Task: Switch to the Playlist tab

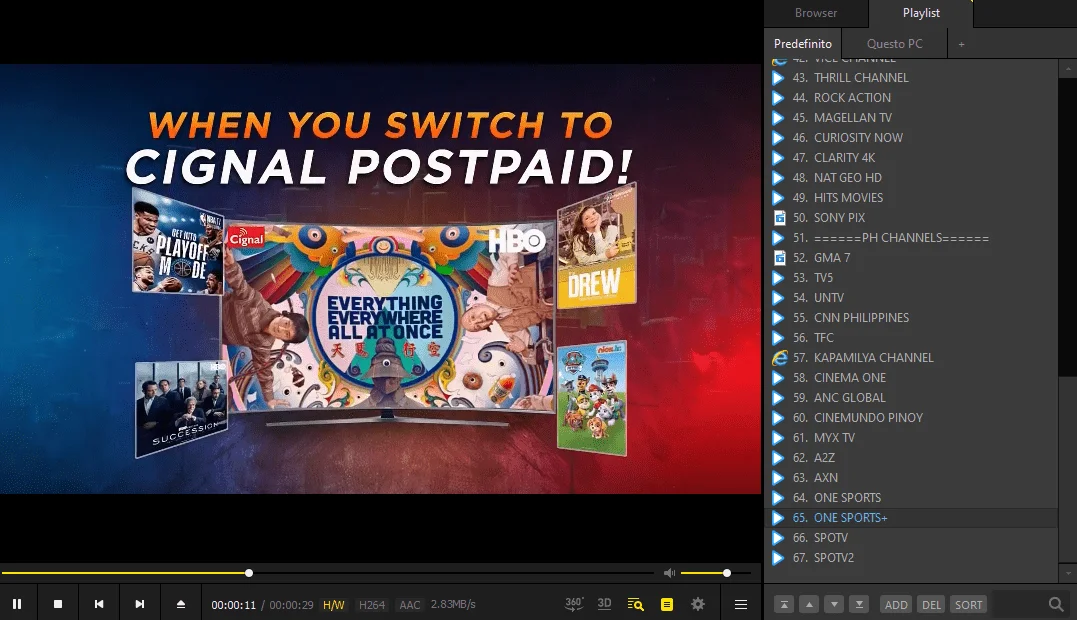Action: point(921,13)
